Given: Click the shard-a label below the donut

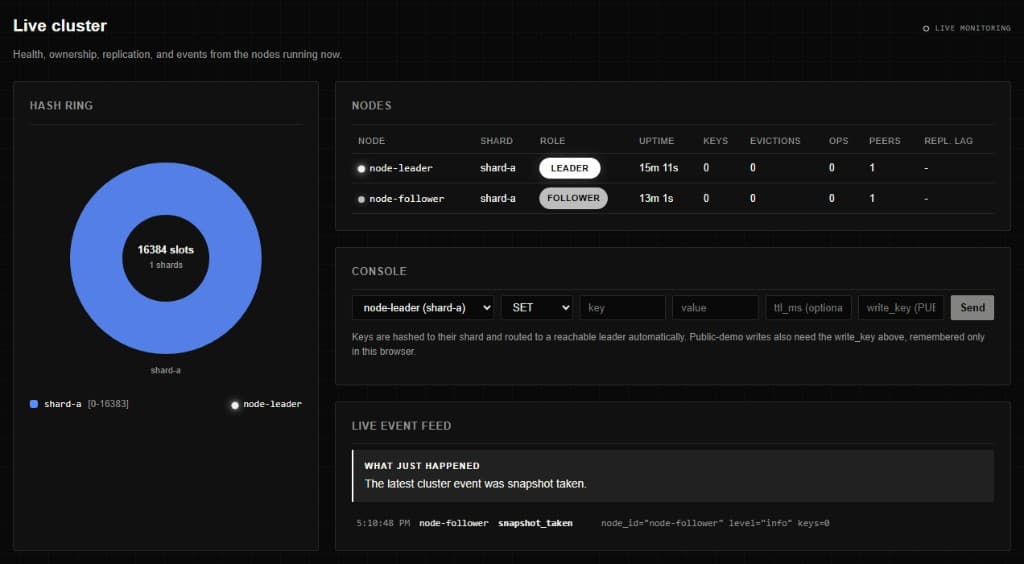Looking at the screenshot, I should [166, 370].
